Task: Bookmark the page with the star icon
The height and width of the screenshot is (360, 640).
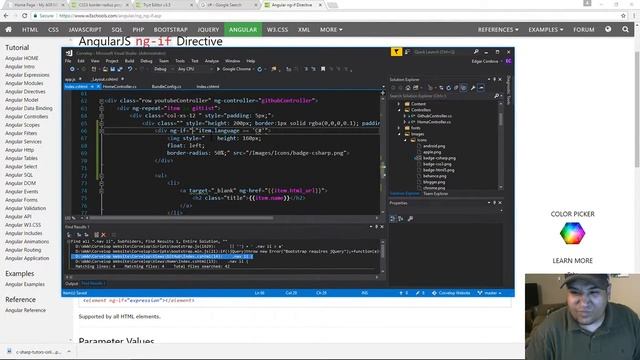Action: 623,16
